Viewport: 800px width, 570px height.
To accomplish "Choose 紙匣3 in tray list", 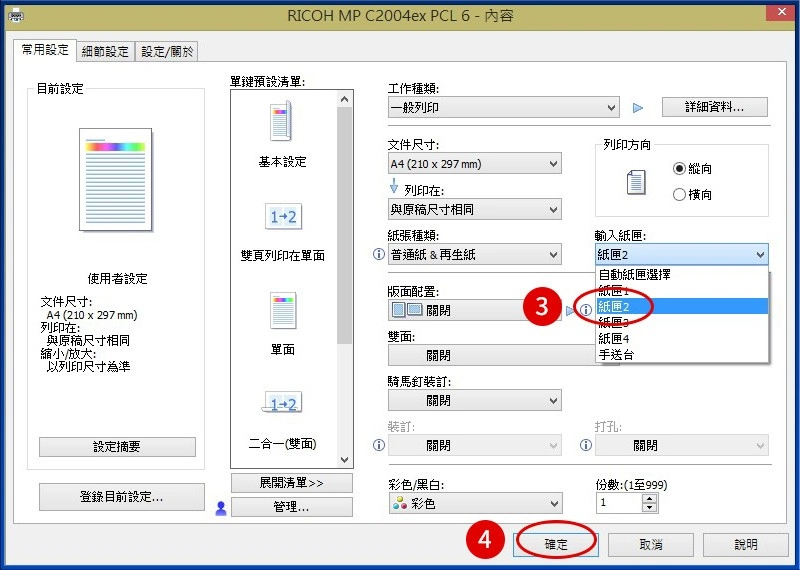I will tap(682, 322).
